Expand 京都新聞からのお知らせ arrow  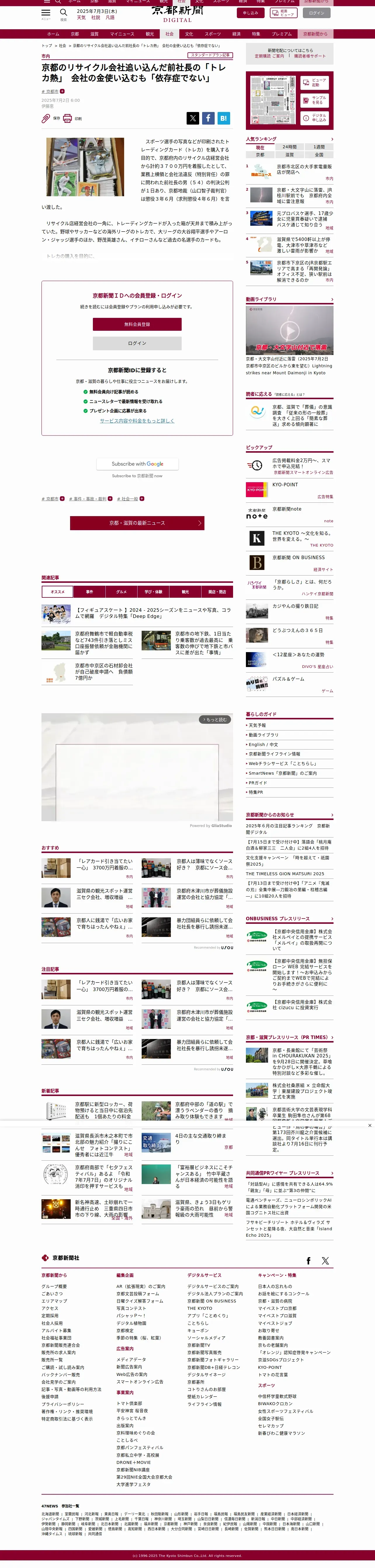click(x=332, y=815)
